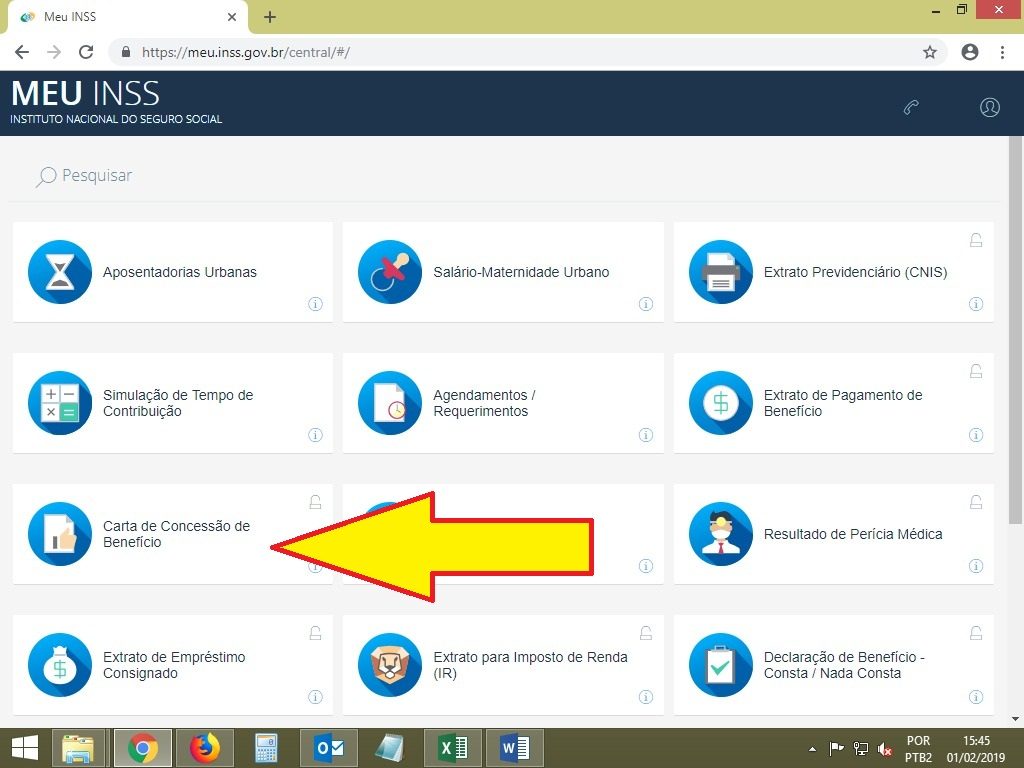Open Extrato Previdenciário (CNIS) printer icon
Screen dimensions: 1024x768
721,272
